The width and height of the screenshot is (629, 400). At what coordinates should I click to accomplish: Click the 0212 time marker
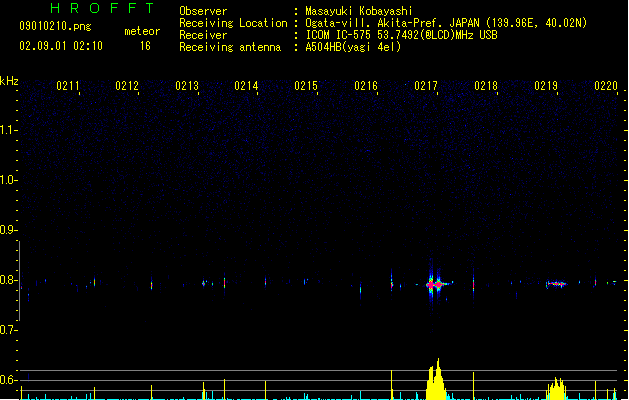[127, 86]
